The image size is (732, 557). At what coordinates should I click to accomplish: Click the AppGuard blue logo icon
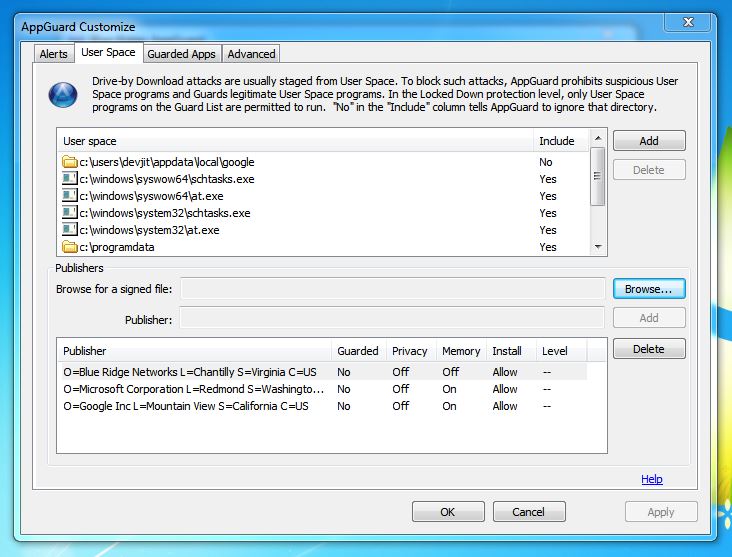[x=63, y=95]
